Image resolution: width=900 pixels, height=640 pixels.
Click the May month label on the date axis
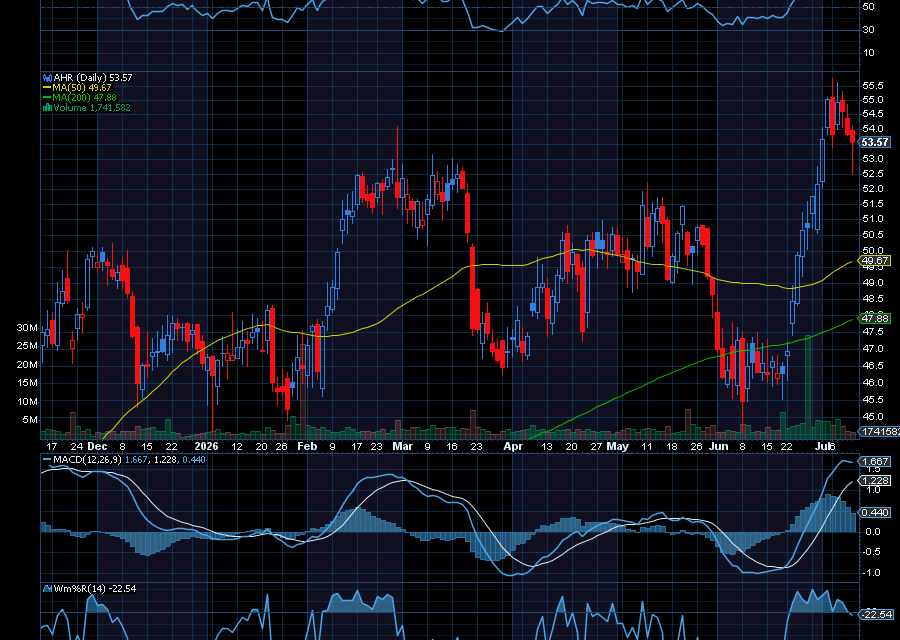[x=618, y=446]
